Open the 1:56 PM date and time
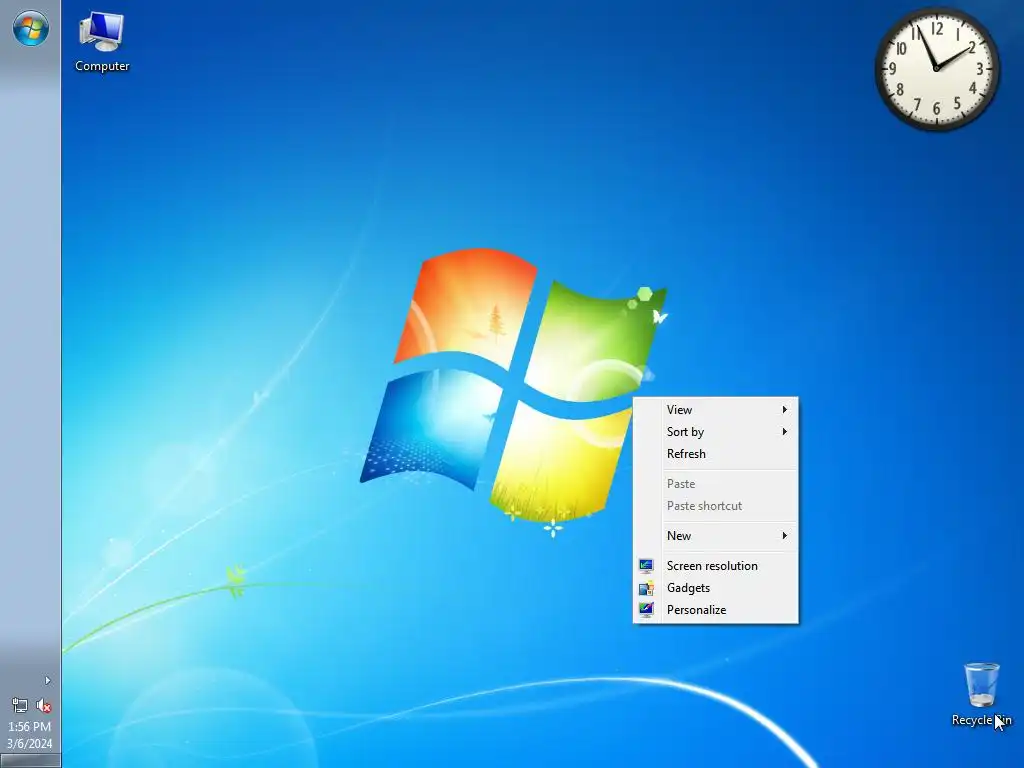This screenshot has width=1024, height=768. click(x=29, y=735)
